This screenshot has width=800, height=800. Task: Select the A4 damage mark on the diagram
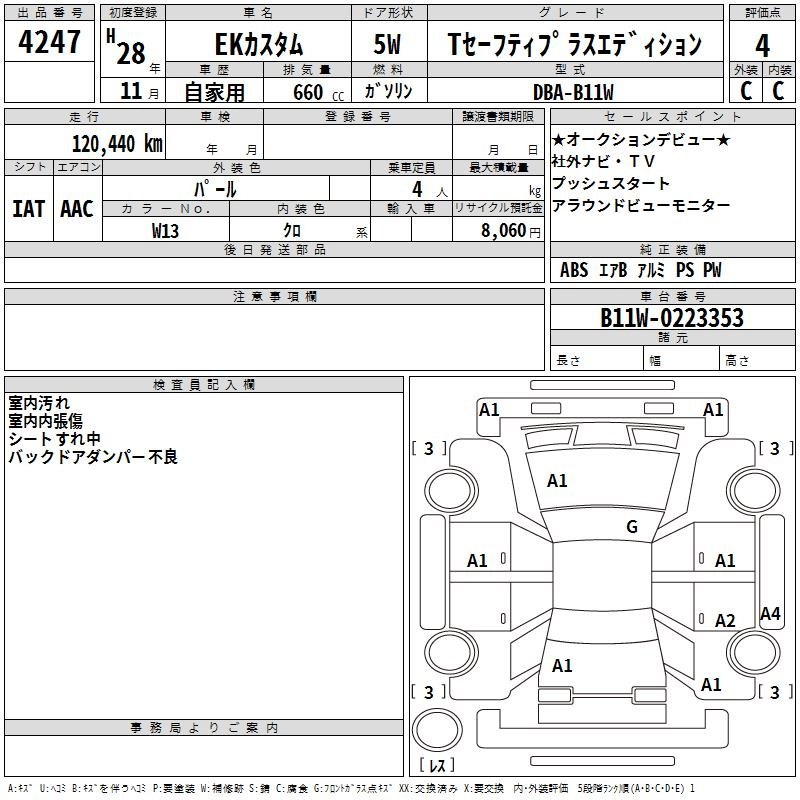tap(770, 614)
